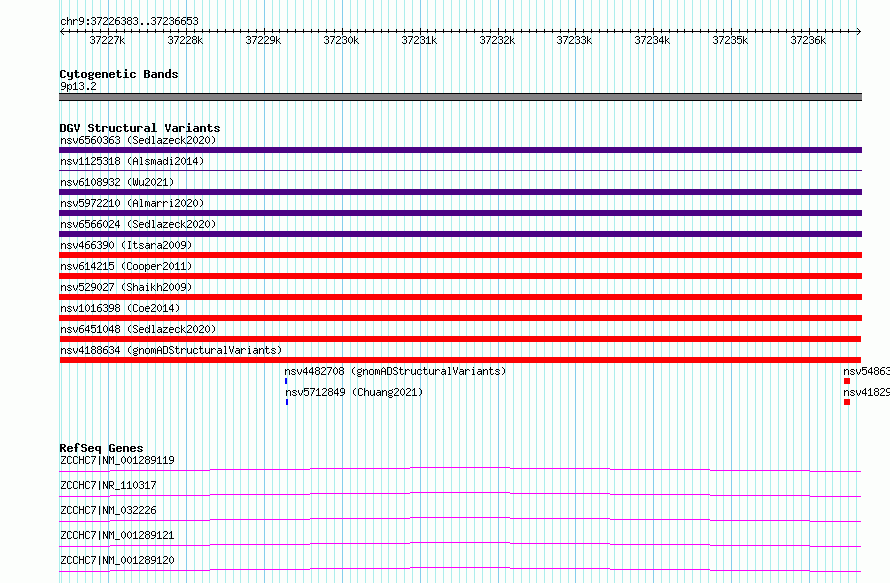Open variant nsv1016398 (Coe2014) label
This screenshot has width=890, height=583.
[120, 308]
